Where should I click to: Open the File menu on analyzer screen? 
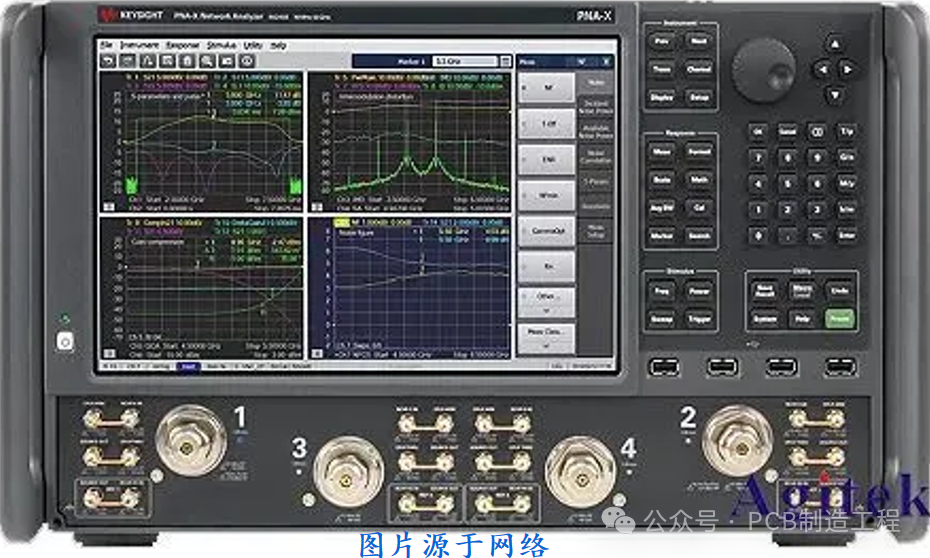tap(106, 45)
